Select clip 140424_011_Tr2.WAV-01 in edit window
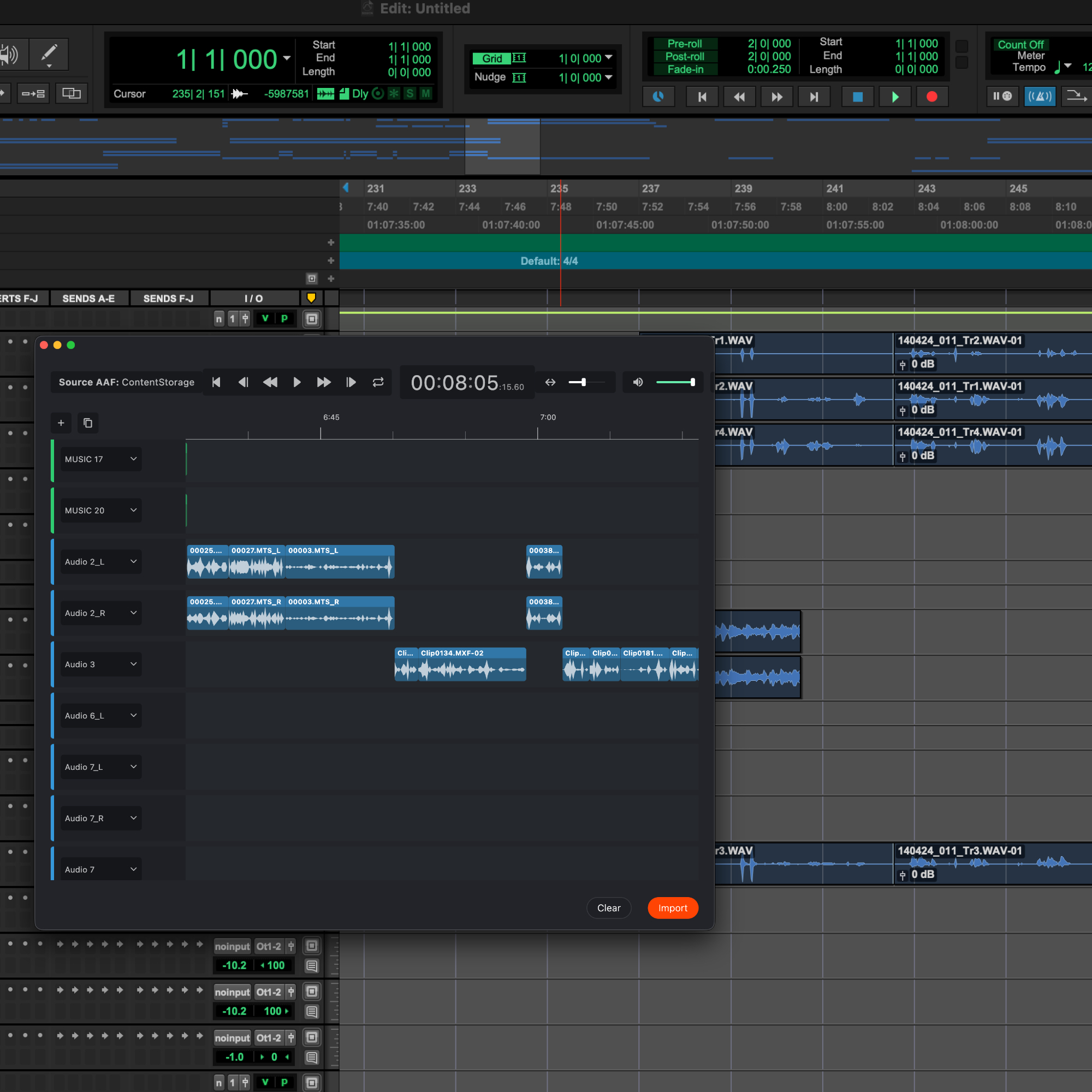Screen dimensions: 1092x1092 (992, 353)
